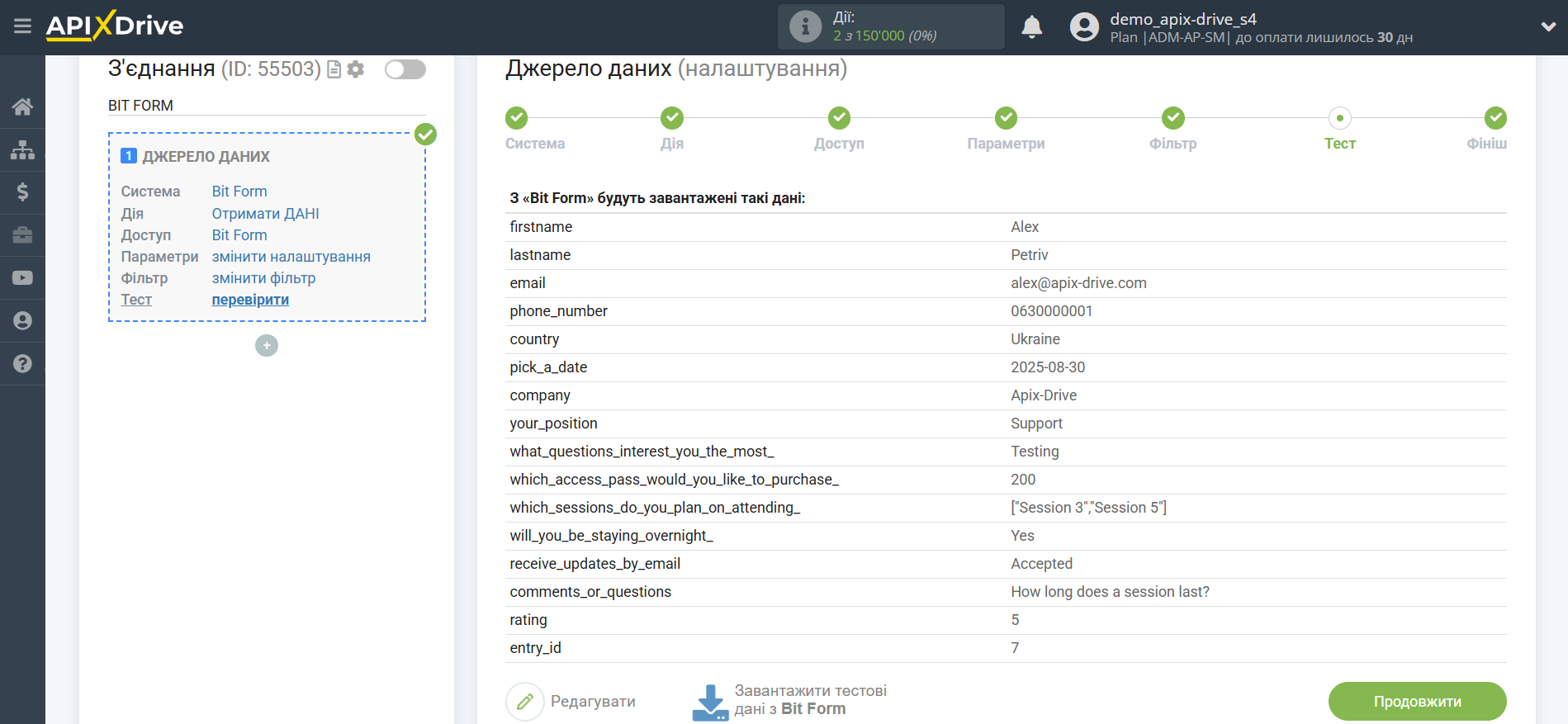Open the briefcase services sidebar icon
Screen dimensions: 1568x724
tap(22, 235)
